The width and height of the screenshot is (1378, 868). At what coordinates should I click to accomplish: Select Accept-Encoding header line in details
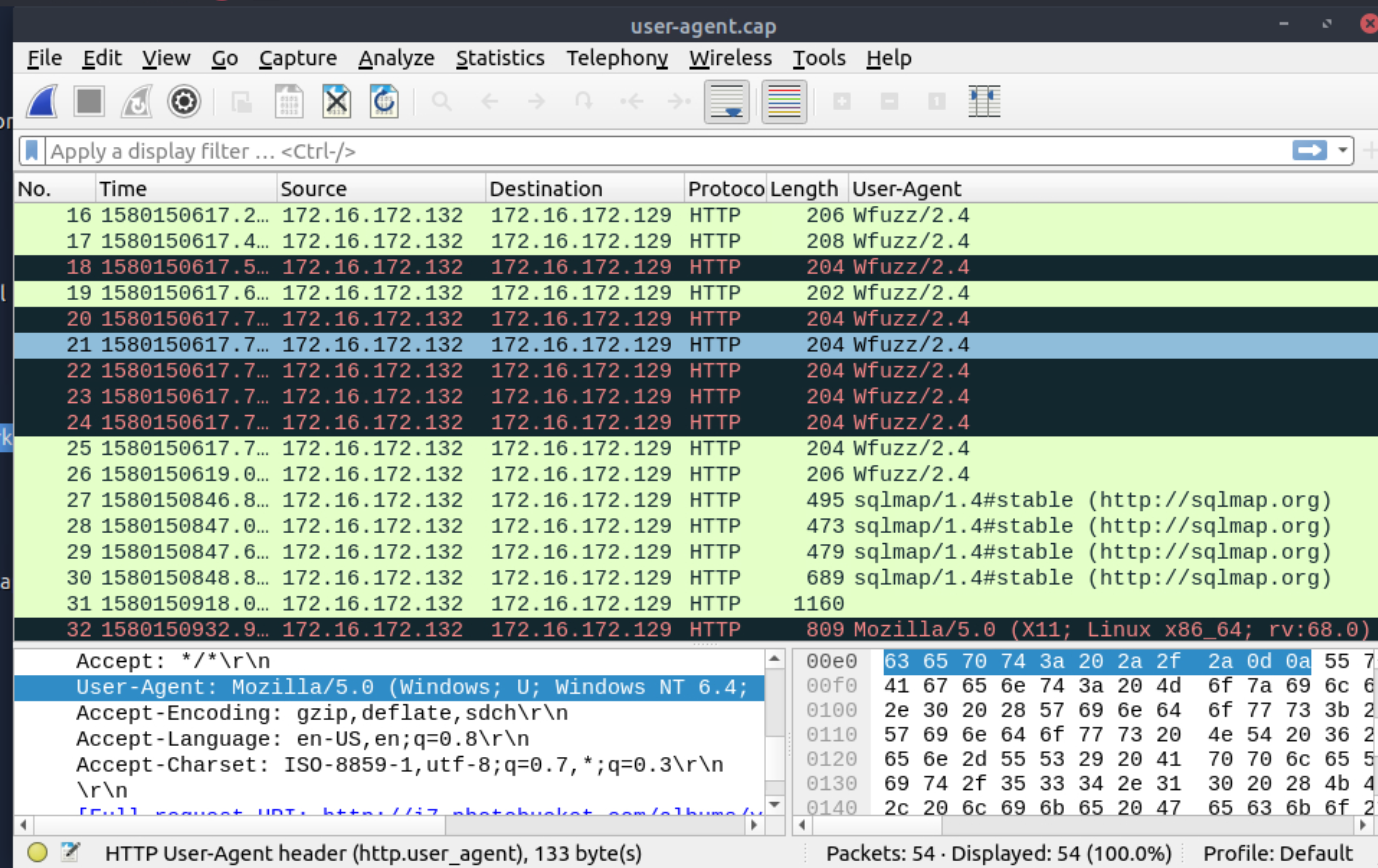(389, 713)
